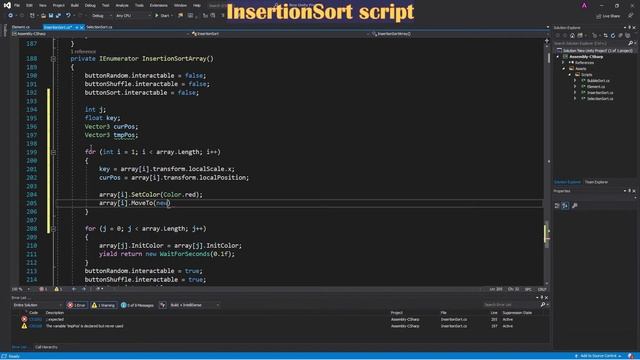Open the Assembly-CSharp navigation dropdown
This screenshot has height=360, width=640.
101,34
